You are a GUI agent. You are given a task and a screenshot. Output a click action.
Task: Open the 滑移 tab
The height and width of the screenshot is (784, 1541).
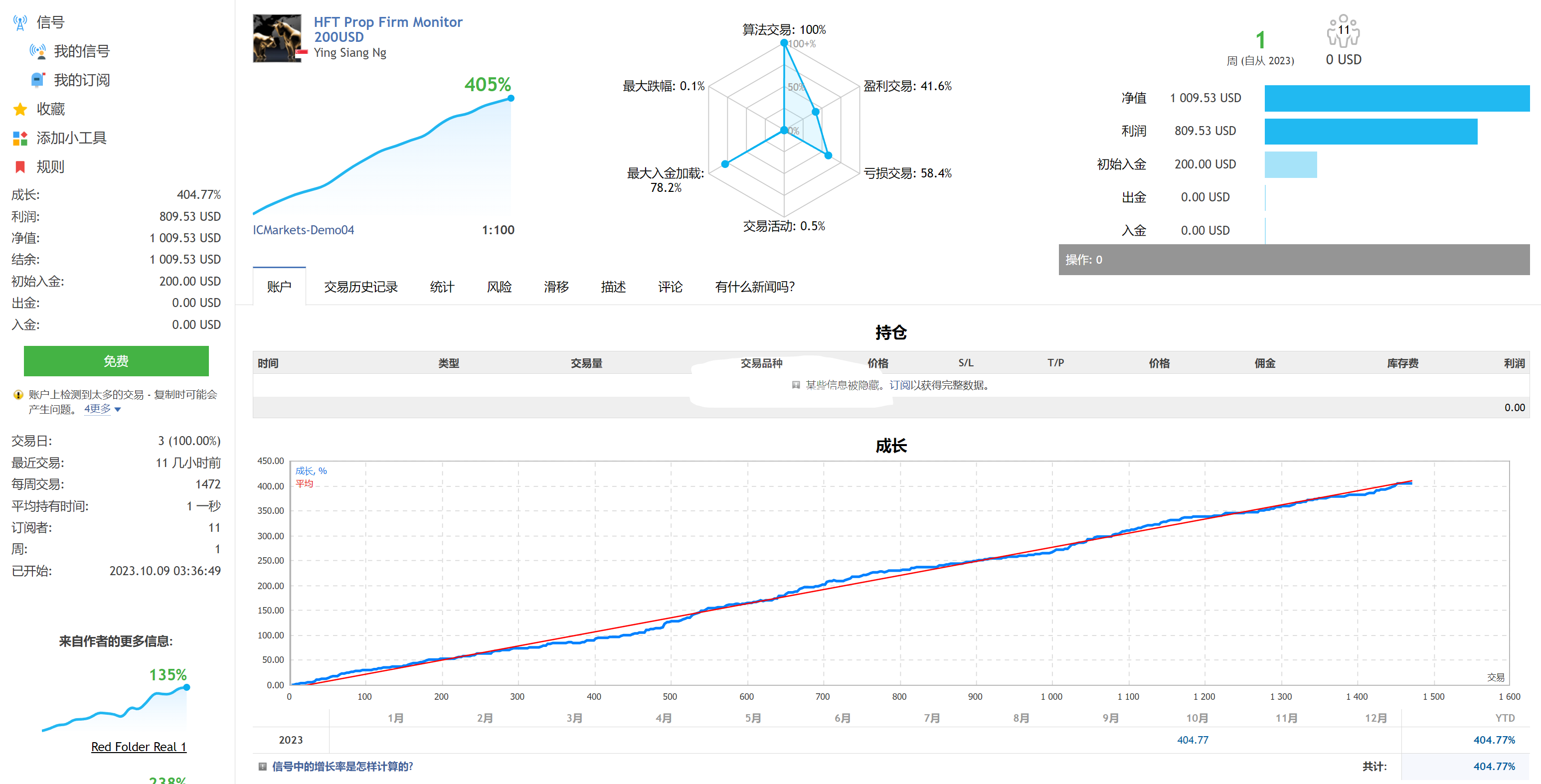(556, 287)
